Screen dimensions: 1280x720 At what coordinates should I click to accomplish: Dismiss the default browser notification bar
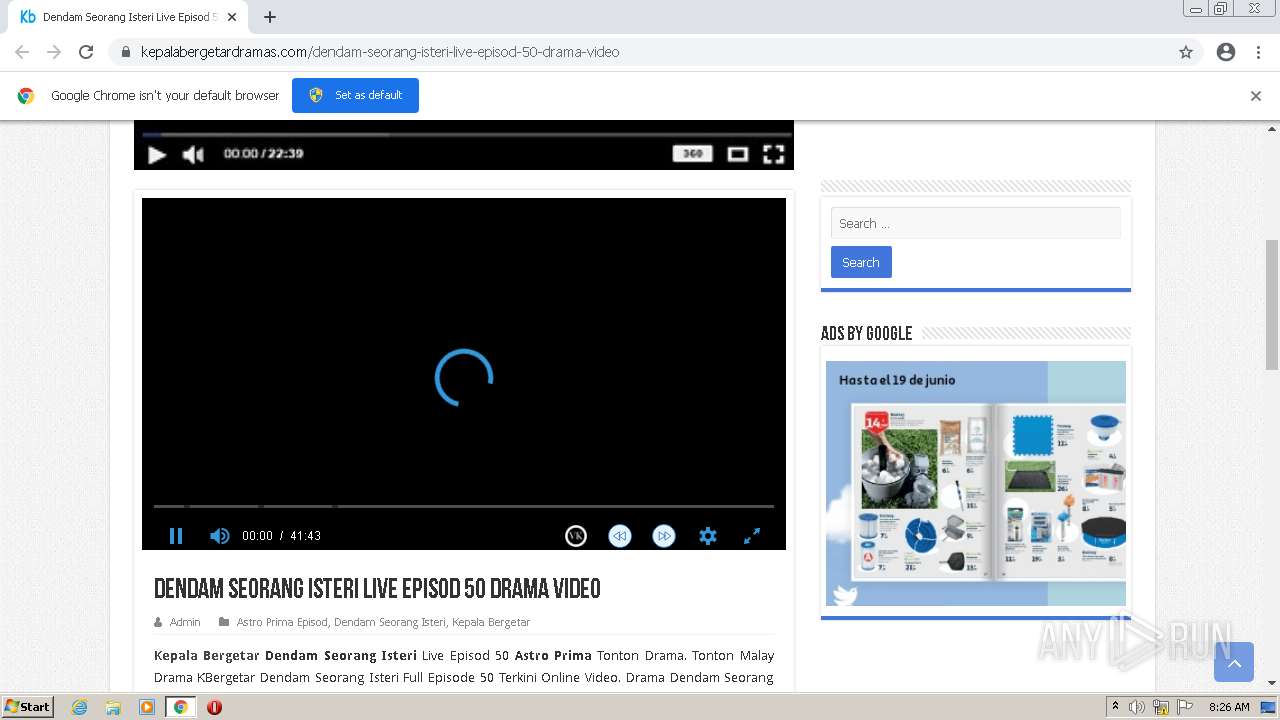pos(1256,96)
